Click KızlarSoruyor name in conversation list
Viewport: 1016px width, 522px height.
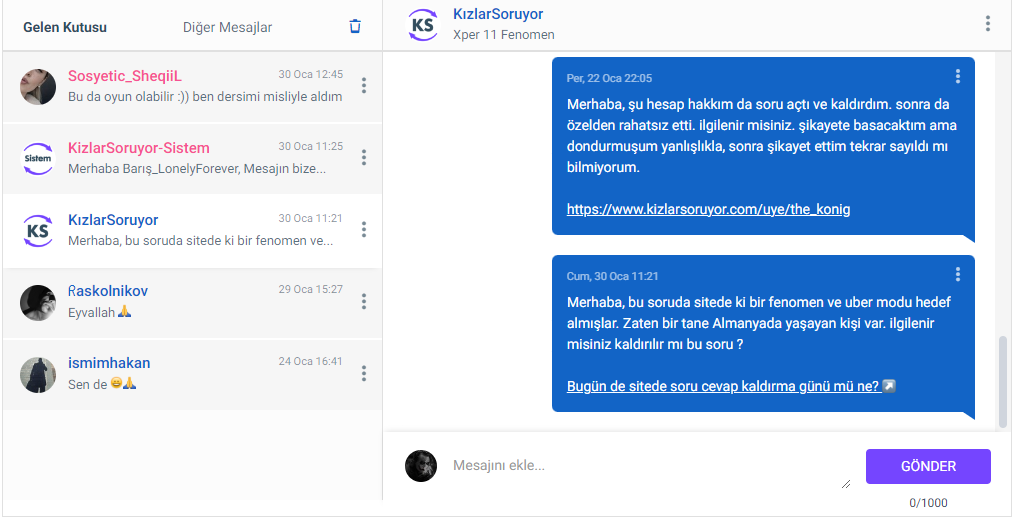(113, 220)
